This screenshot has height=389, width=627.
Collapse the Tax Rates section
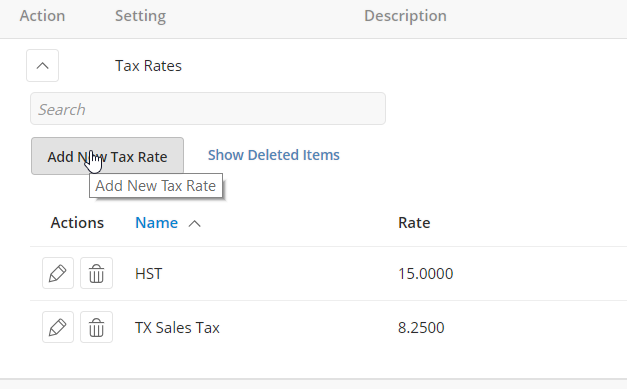[x=42, y=66]
